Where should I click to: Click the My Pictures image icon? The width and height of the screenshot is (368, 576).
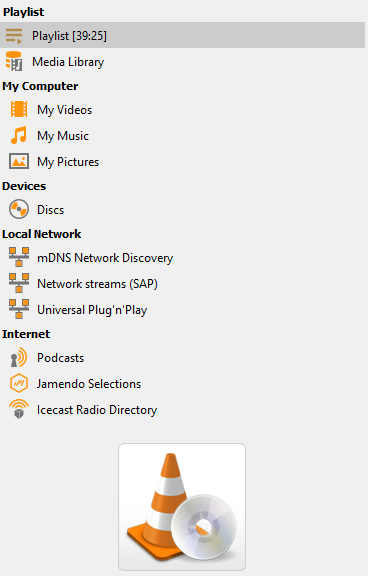pos(19,161)
